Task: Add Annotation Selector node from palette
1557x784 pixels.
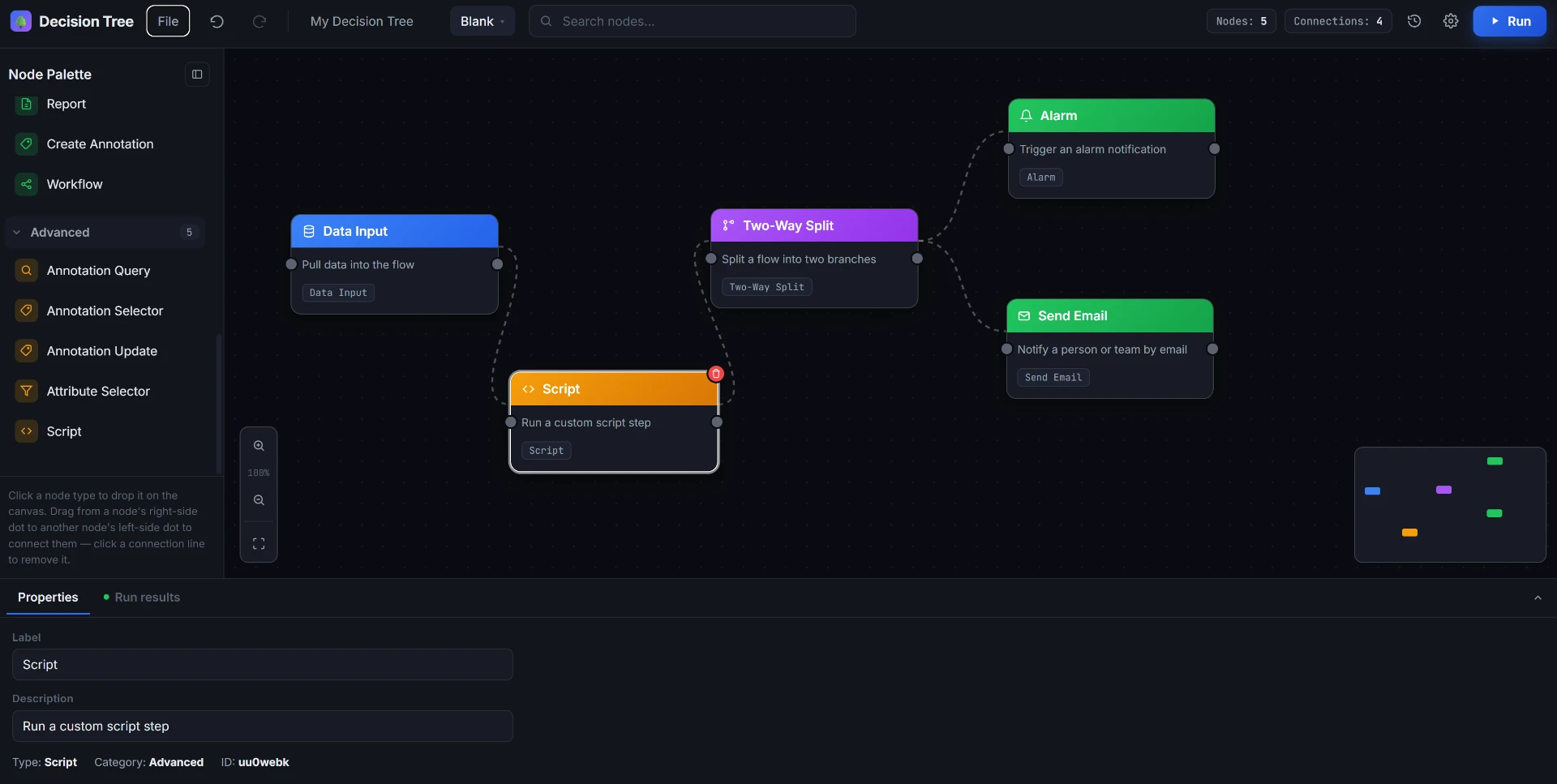Action: (105, 311)
